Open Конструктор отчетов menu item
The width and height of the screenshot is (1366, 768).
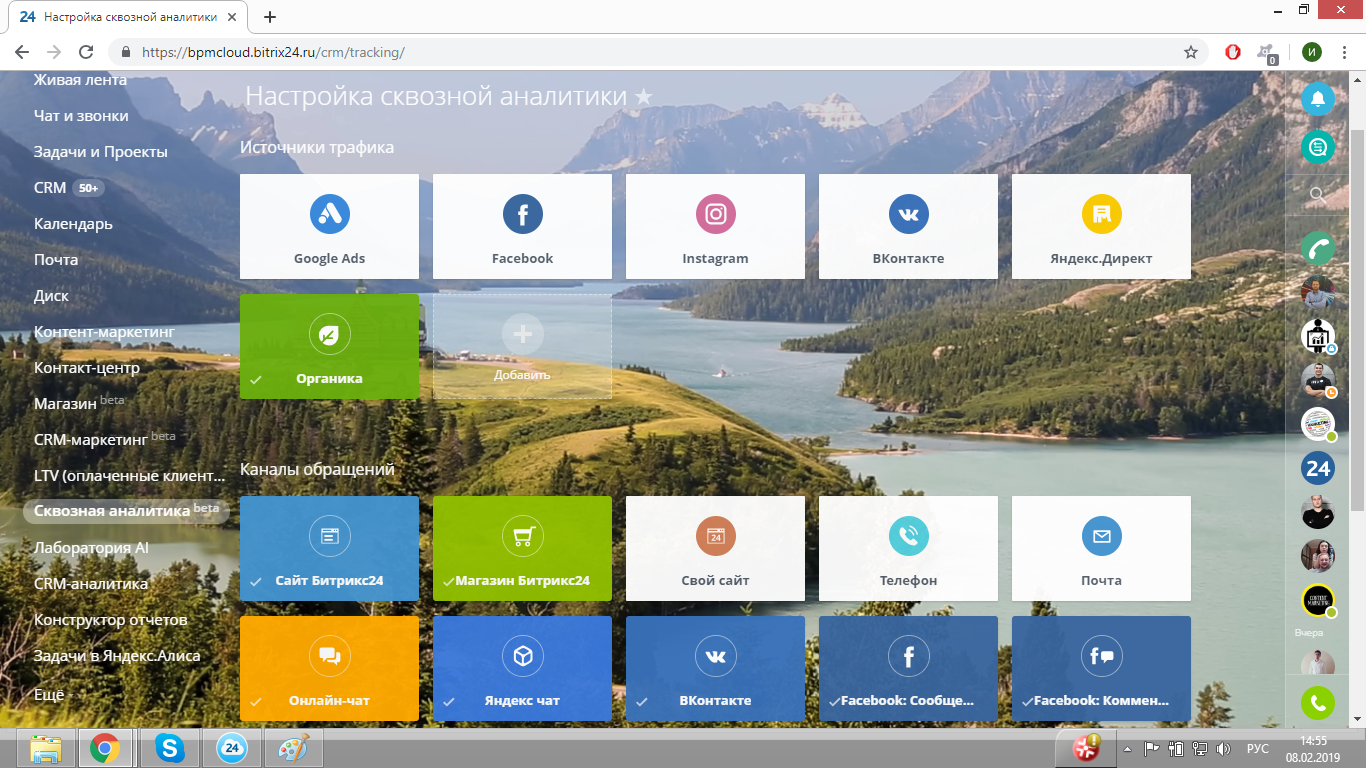(x=110, y=620)
